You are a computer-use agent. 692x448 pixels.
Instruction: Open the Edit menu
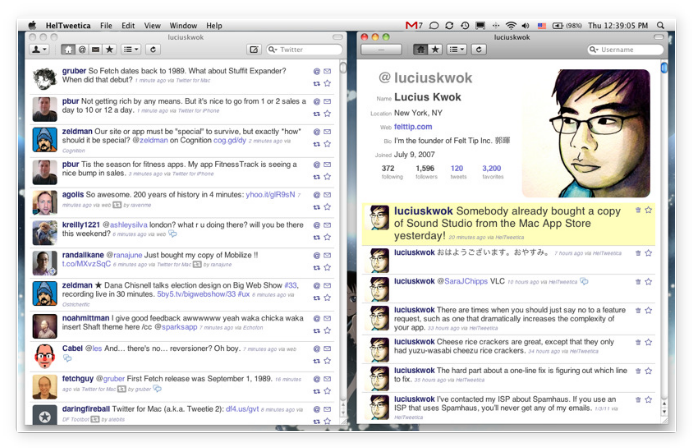128,26
